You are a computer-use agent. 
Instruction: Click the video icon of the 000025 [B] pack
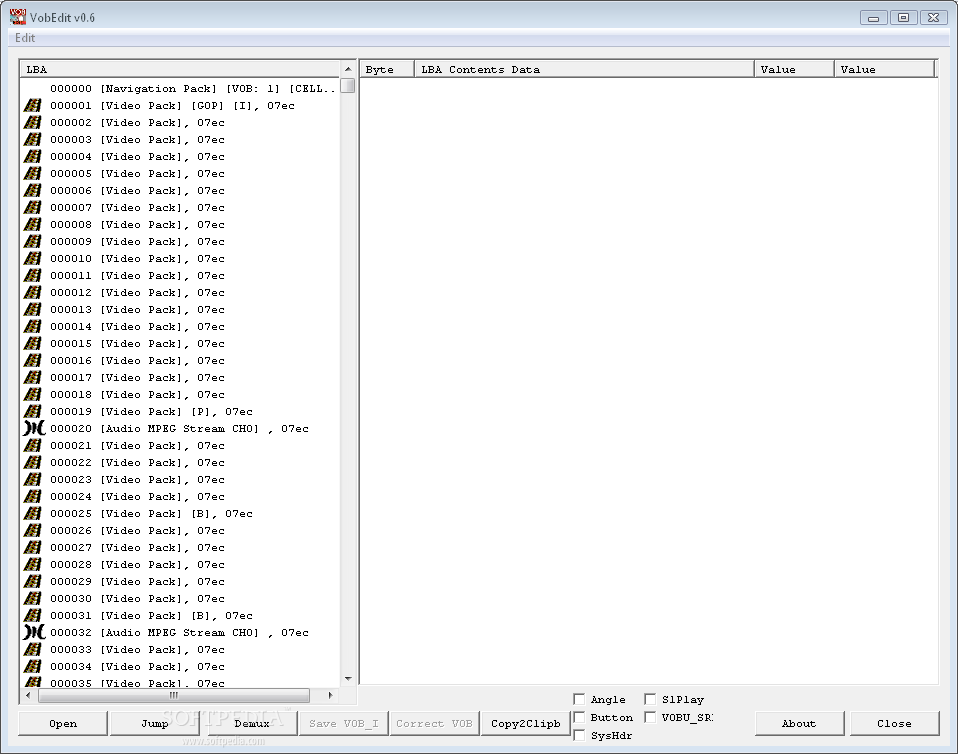[x=32, y=513]
